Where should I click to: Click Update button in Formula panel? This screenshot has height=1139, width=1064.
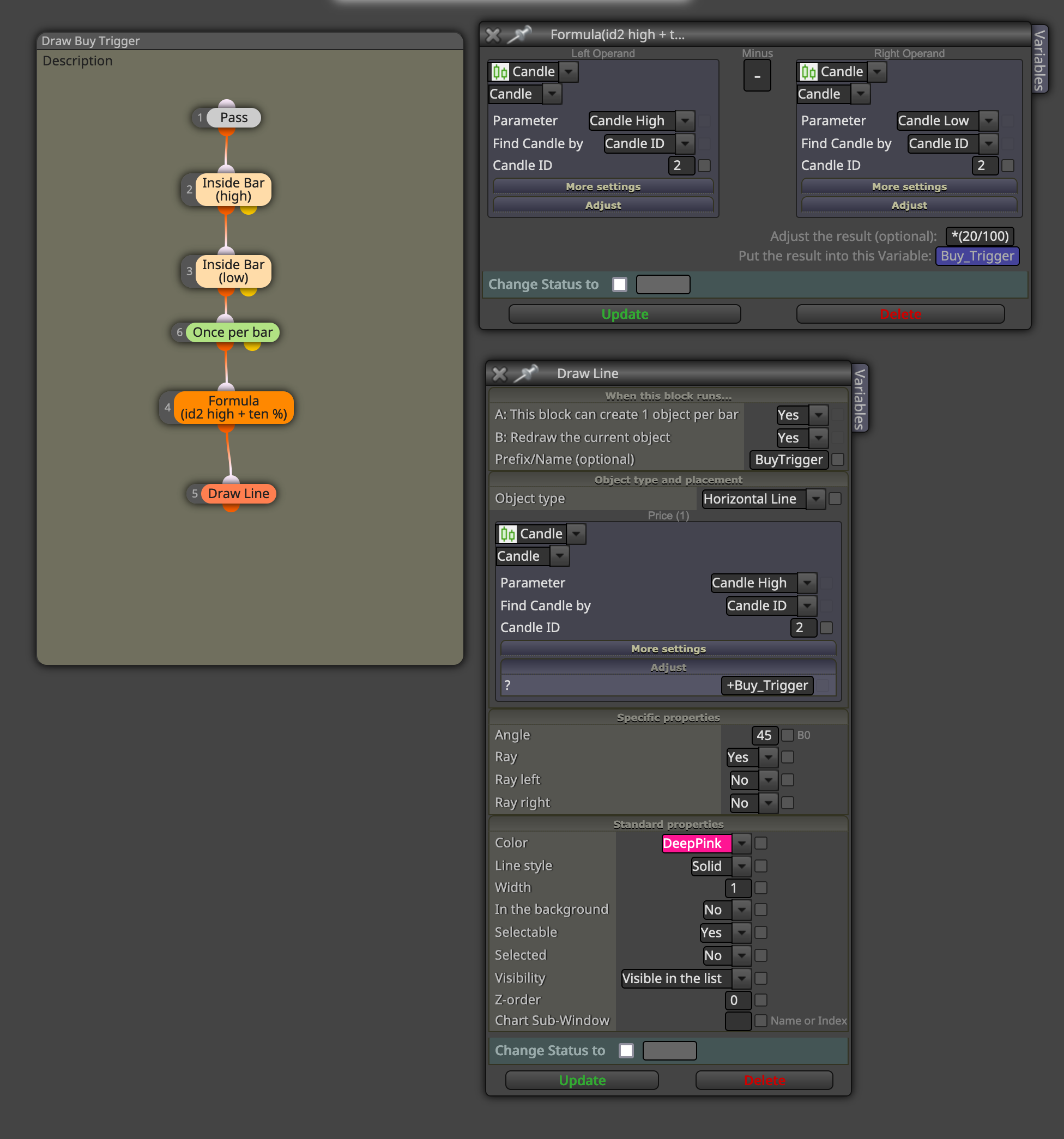(x=625, y=314)
